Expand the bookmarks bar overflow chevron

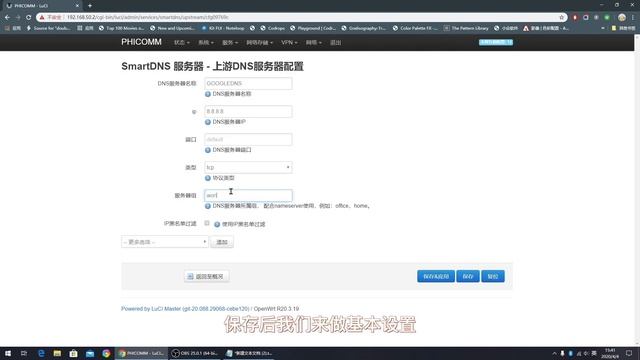603,28
